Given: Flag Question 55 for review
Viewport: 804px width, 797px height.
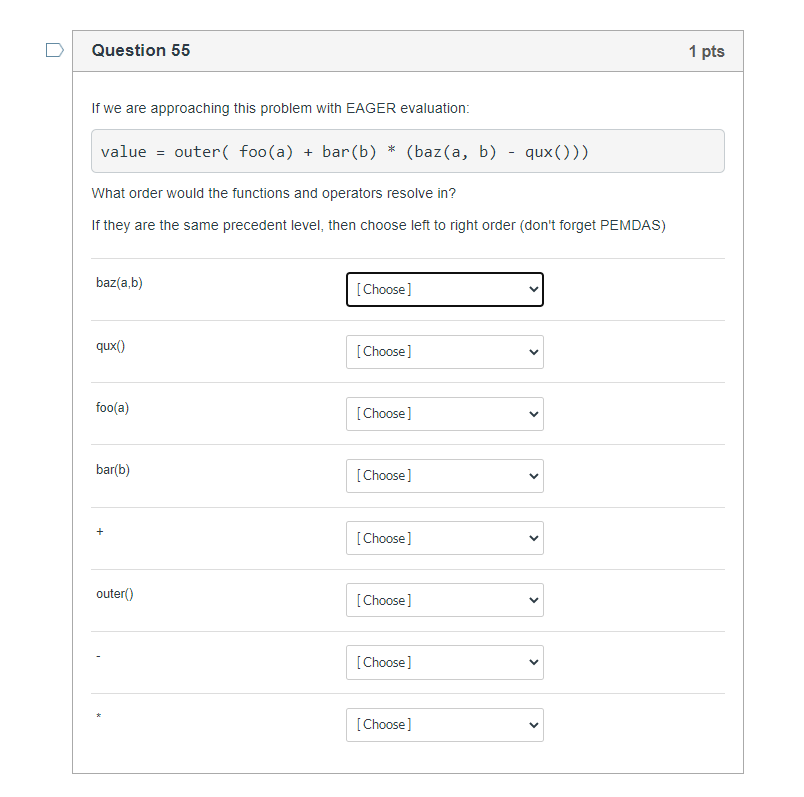Looking at the screenshot, I should (x=54, y=50).
